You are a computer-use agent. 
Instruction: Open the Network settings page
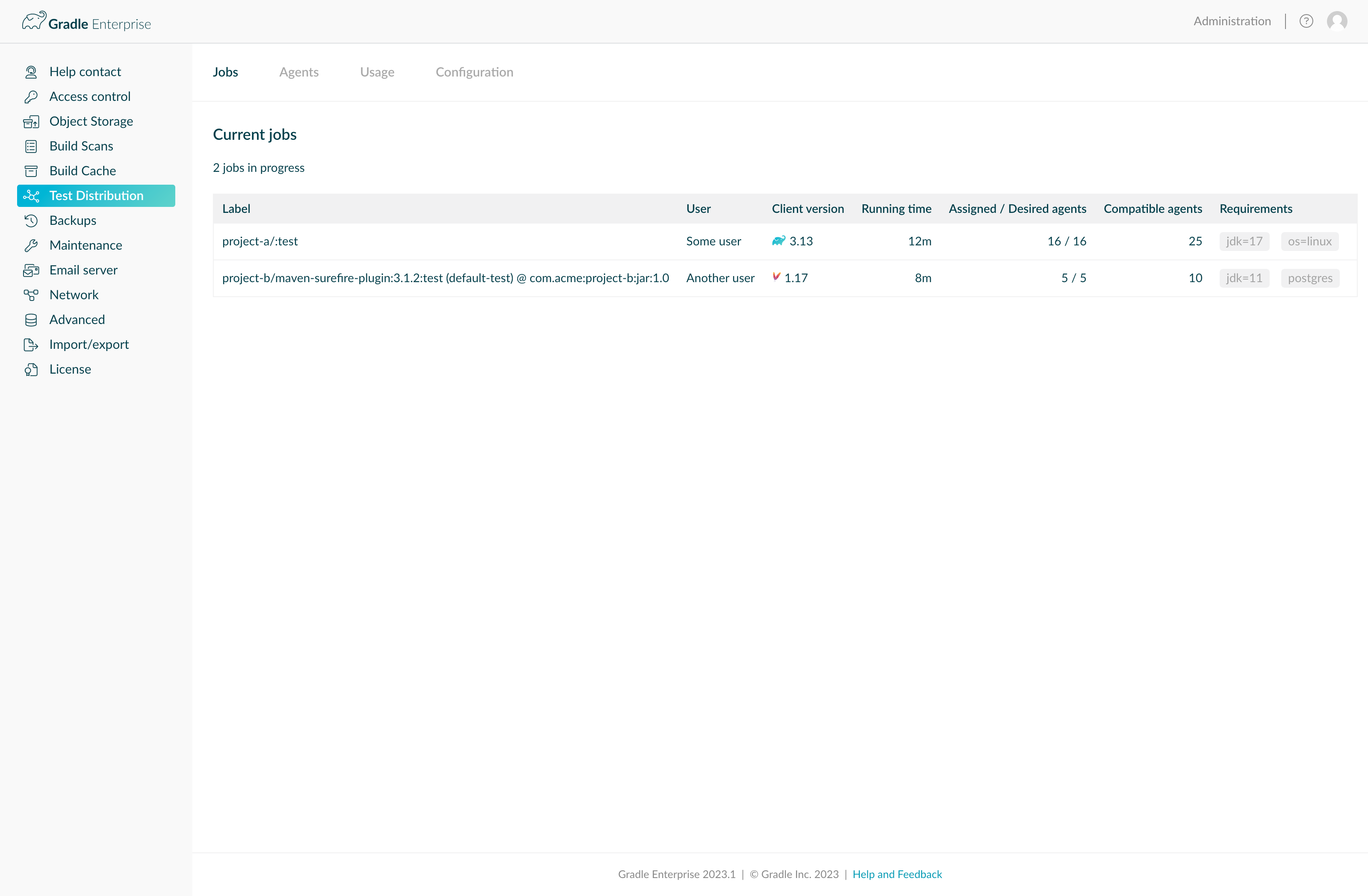pyautogui.click(x=74, y=295)
